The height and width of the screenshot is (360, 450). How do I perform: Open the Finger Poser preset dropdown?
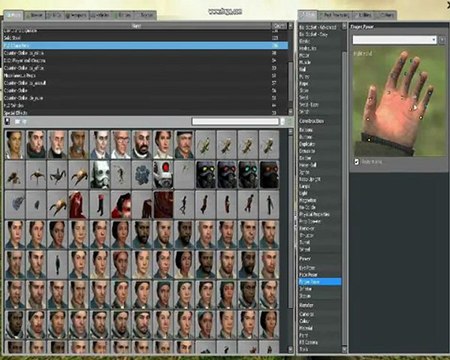[395, 40]
